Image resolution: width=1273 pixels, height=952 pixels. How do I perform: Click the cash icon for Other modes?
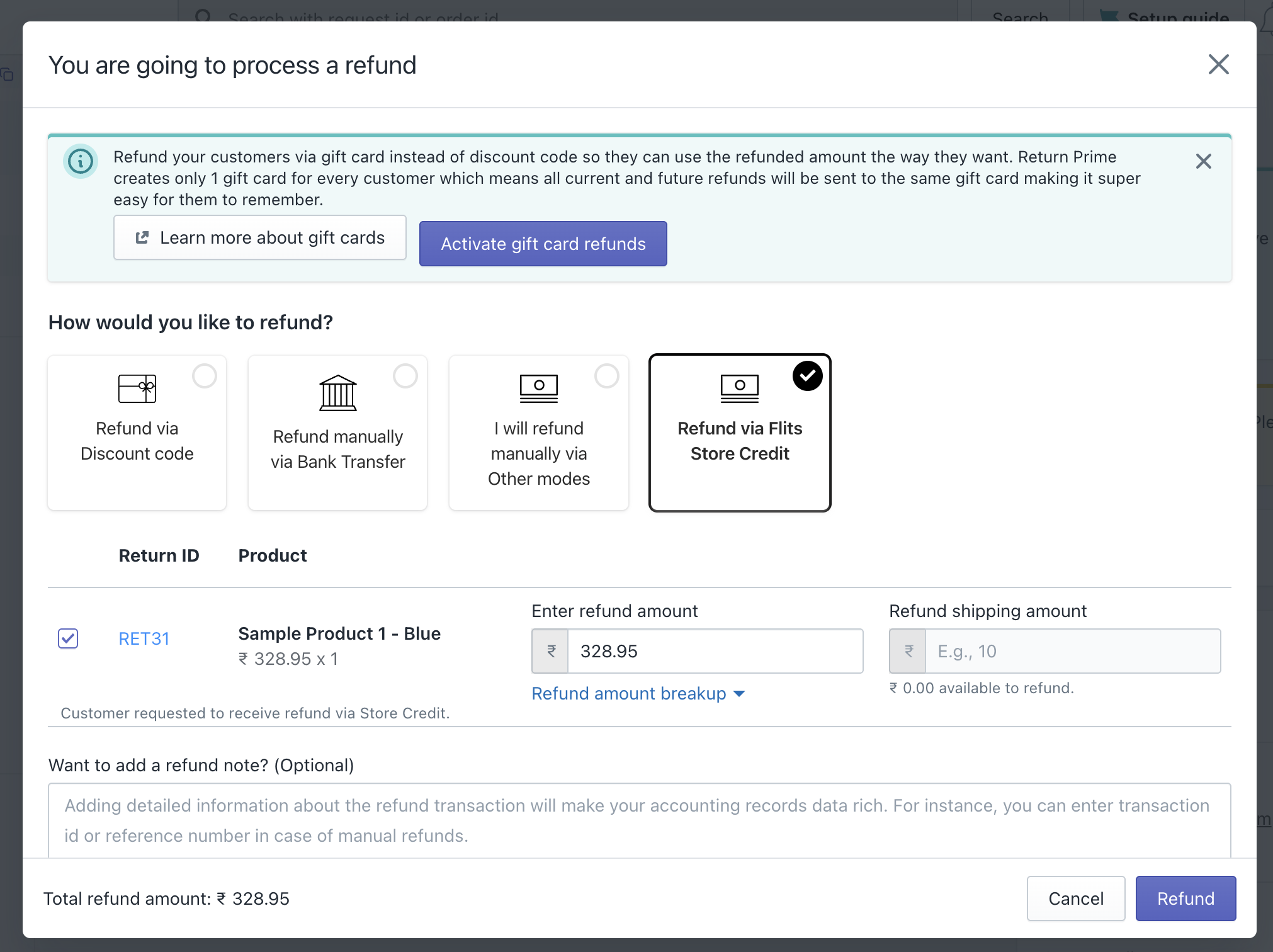pyautogui.click(x=538, y=388)
